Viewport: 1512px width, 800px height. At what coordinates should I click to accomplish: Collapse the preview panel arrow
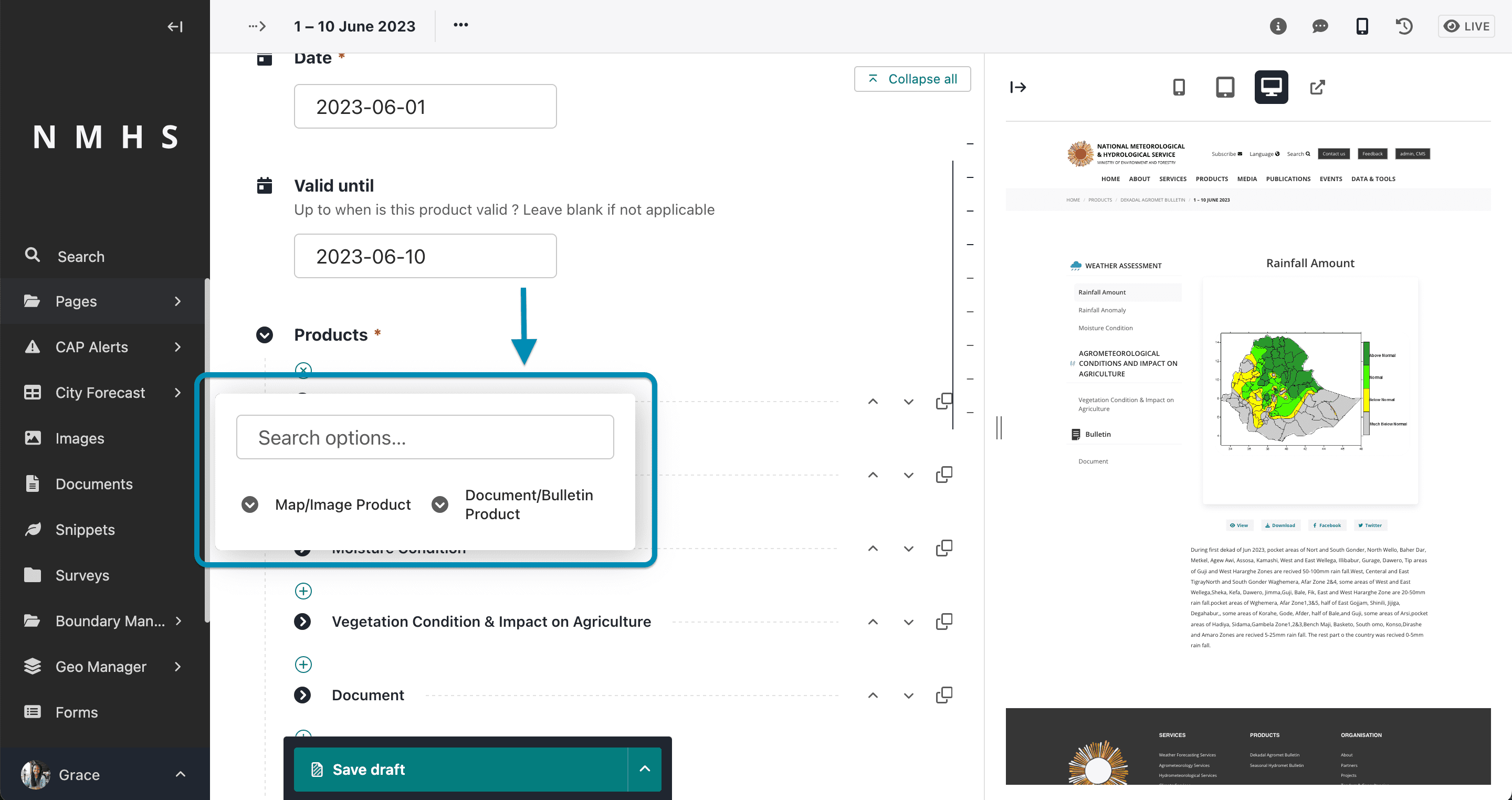pos(1018,88)
